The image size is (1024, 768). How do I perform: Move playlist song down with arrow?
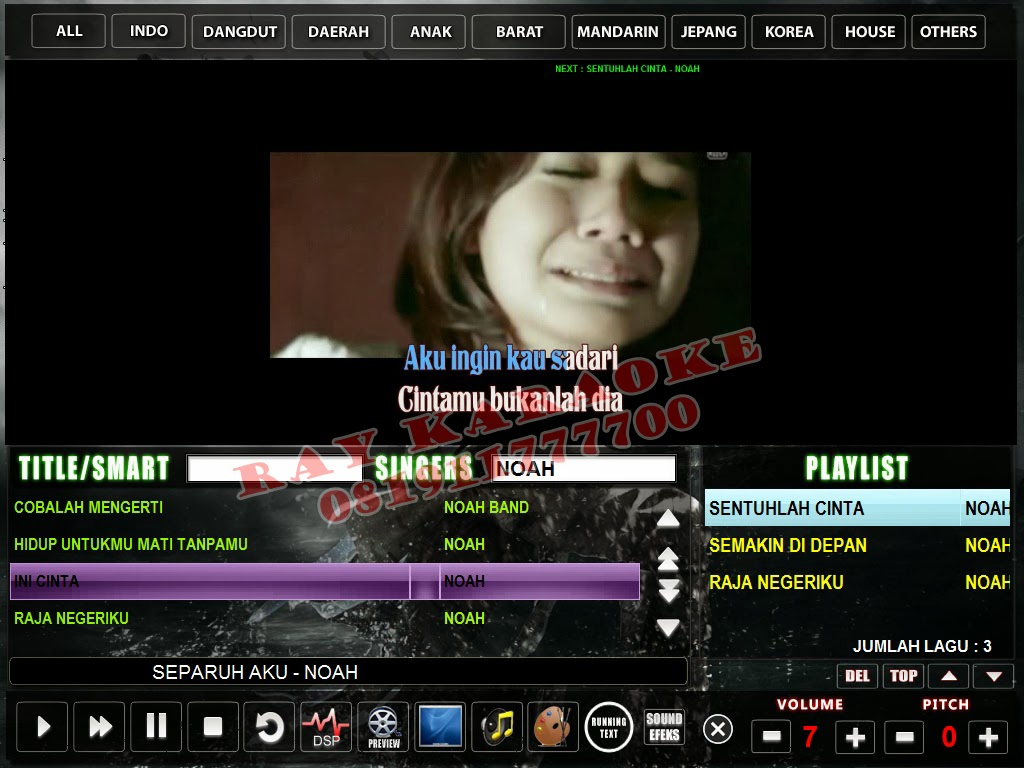[x=994, y=676]
